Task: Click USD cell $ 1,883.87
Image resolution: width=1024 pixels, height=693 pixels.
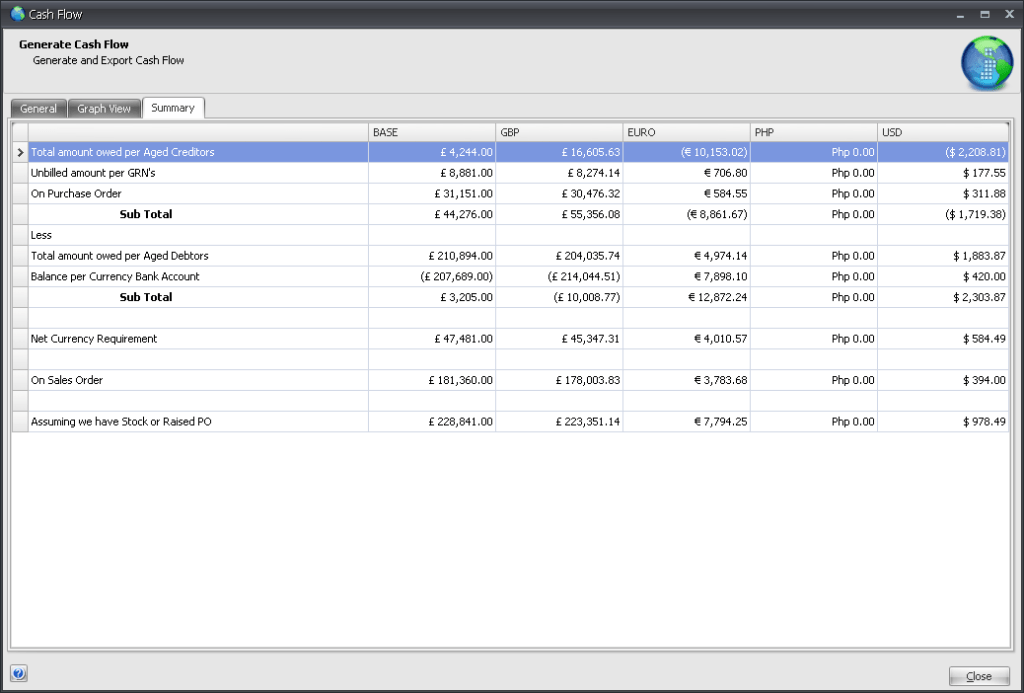Action: tap(943, 256)
